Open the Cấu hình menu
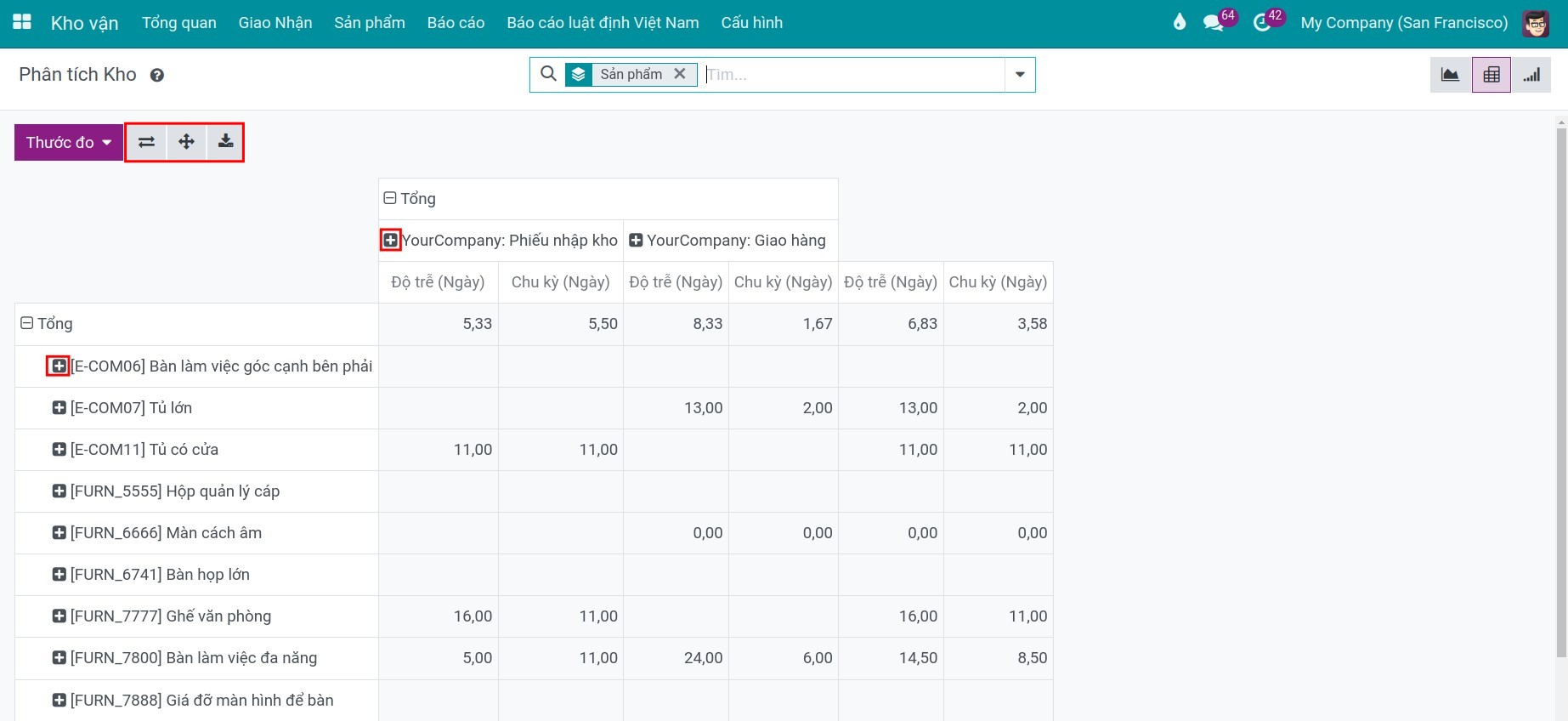The height and width of the screenshot is (721, 1568). 752,23
